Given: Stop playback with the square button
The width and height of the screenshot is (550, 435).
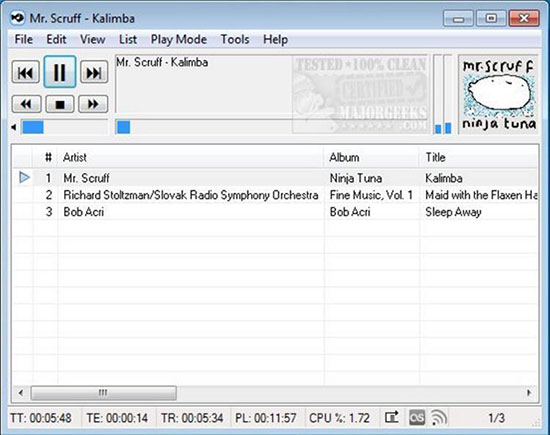Looking at the screenshot, I should coord(60,104).
